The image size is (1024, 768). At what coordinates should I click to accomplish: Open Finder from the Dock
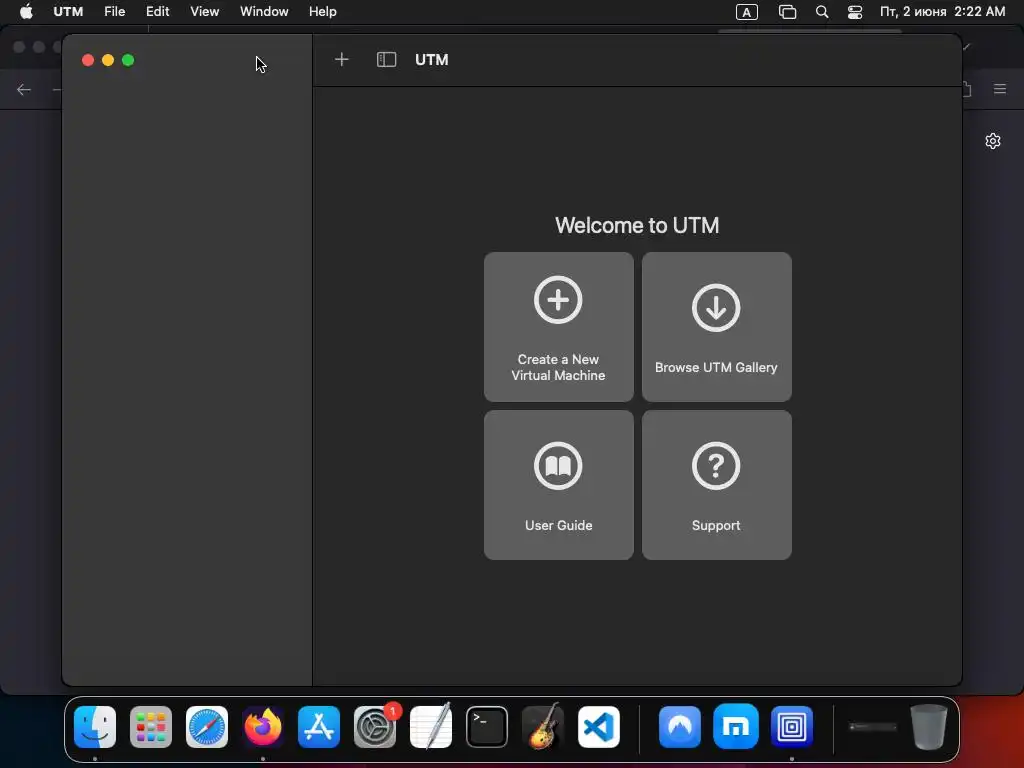(95, 727)
